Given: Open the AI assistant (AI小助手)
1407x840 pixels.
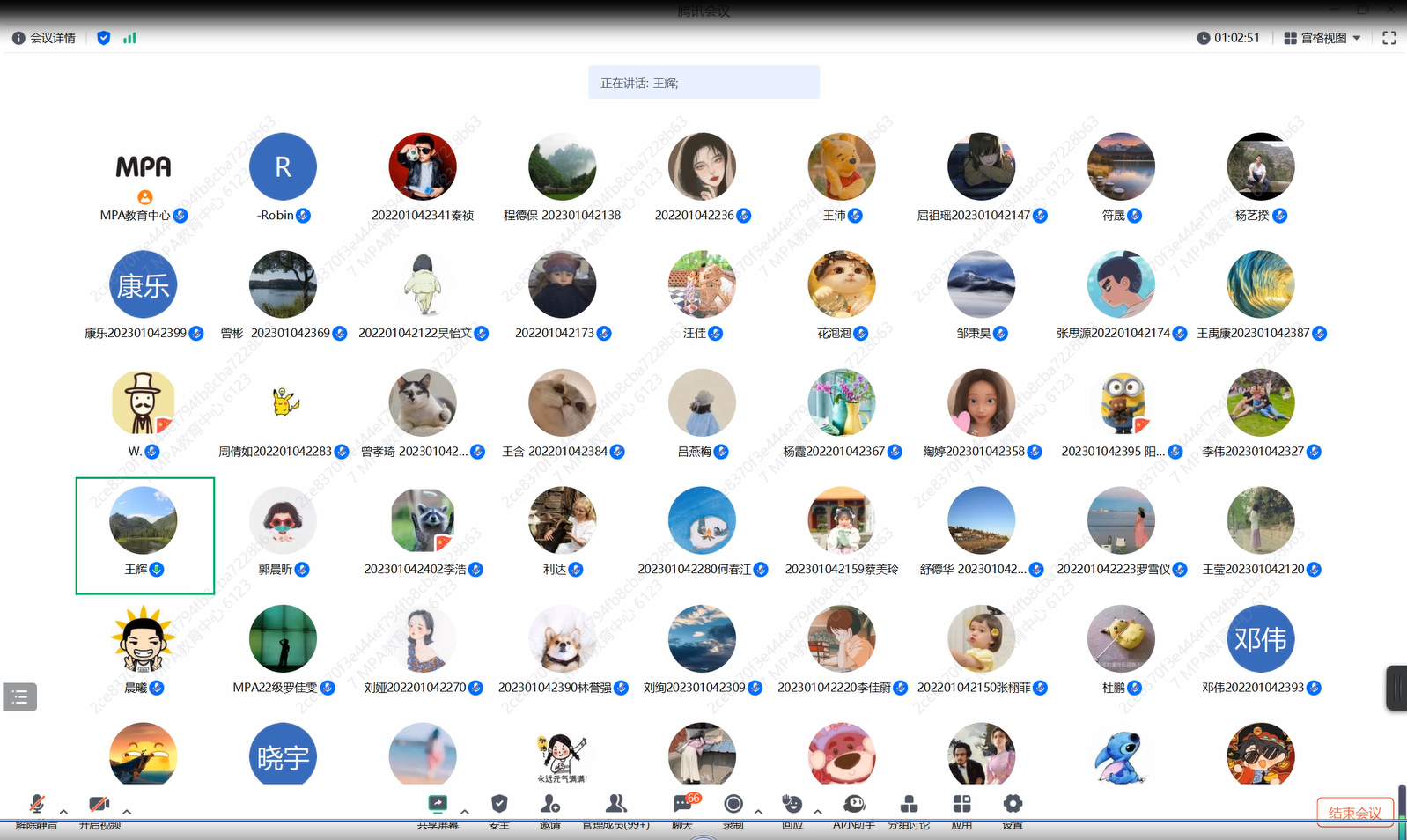Looking at the screenshot, I should tap(853, 805).
